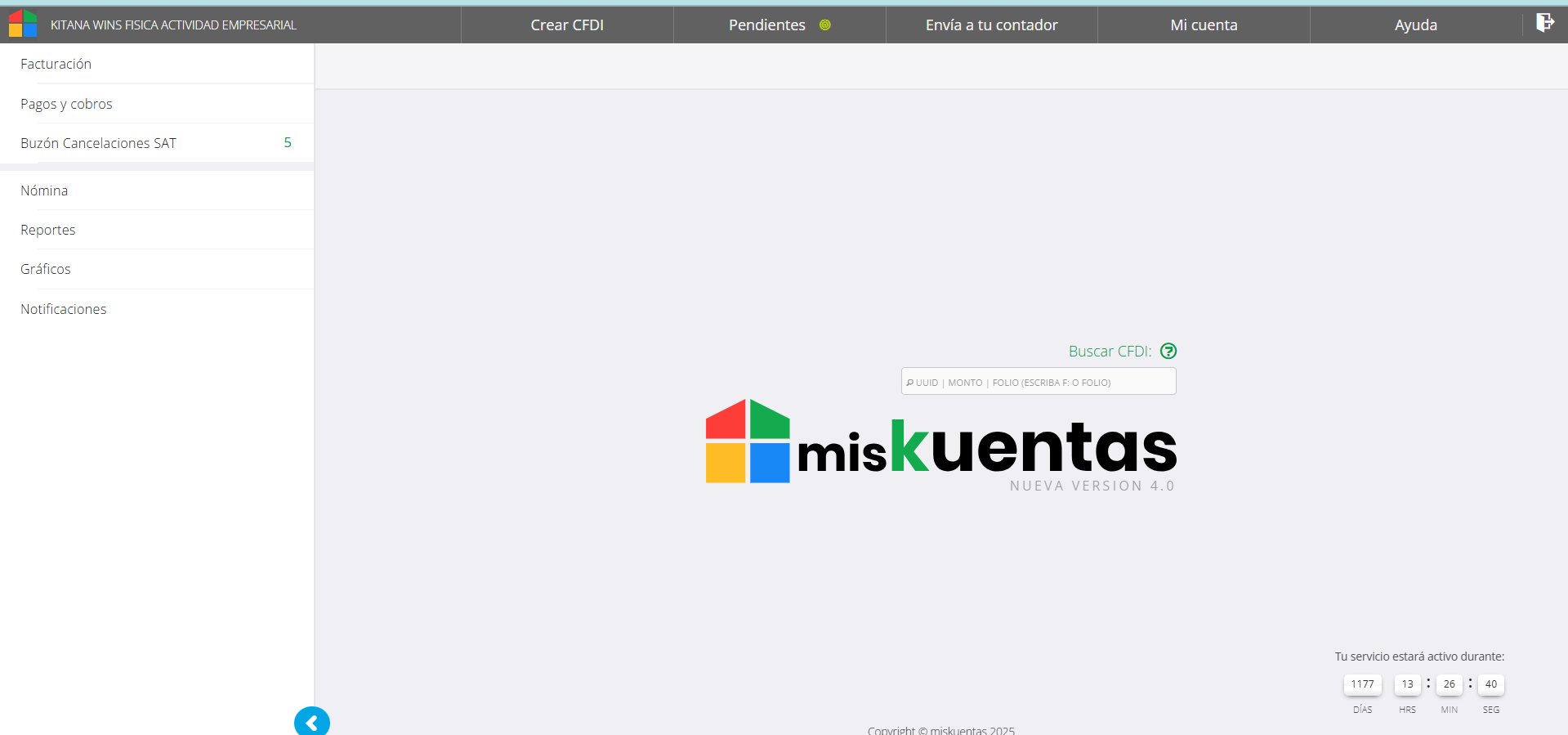Image resolution: width=1568 pixels, height=735 pixels.
Task: View Notificaciones in the sidebar
Action: [x=64, y=309]
